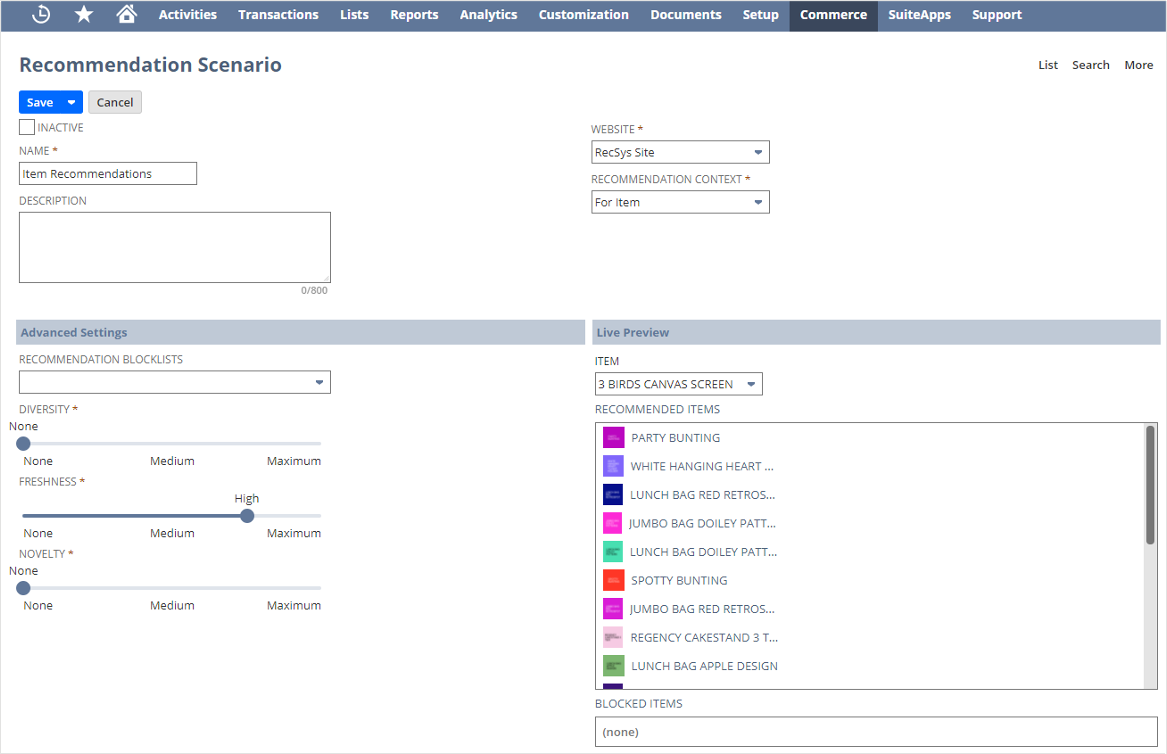Screen dimensions: 1167x754
Task: Open the Commerce menu
Action: click(x=834, y=15)
